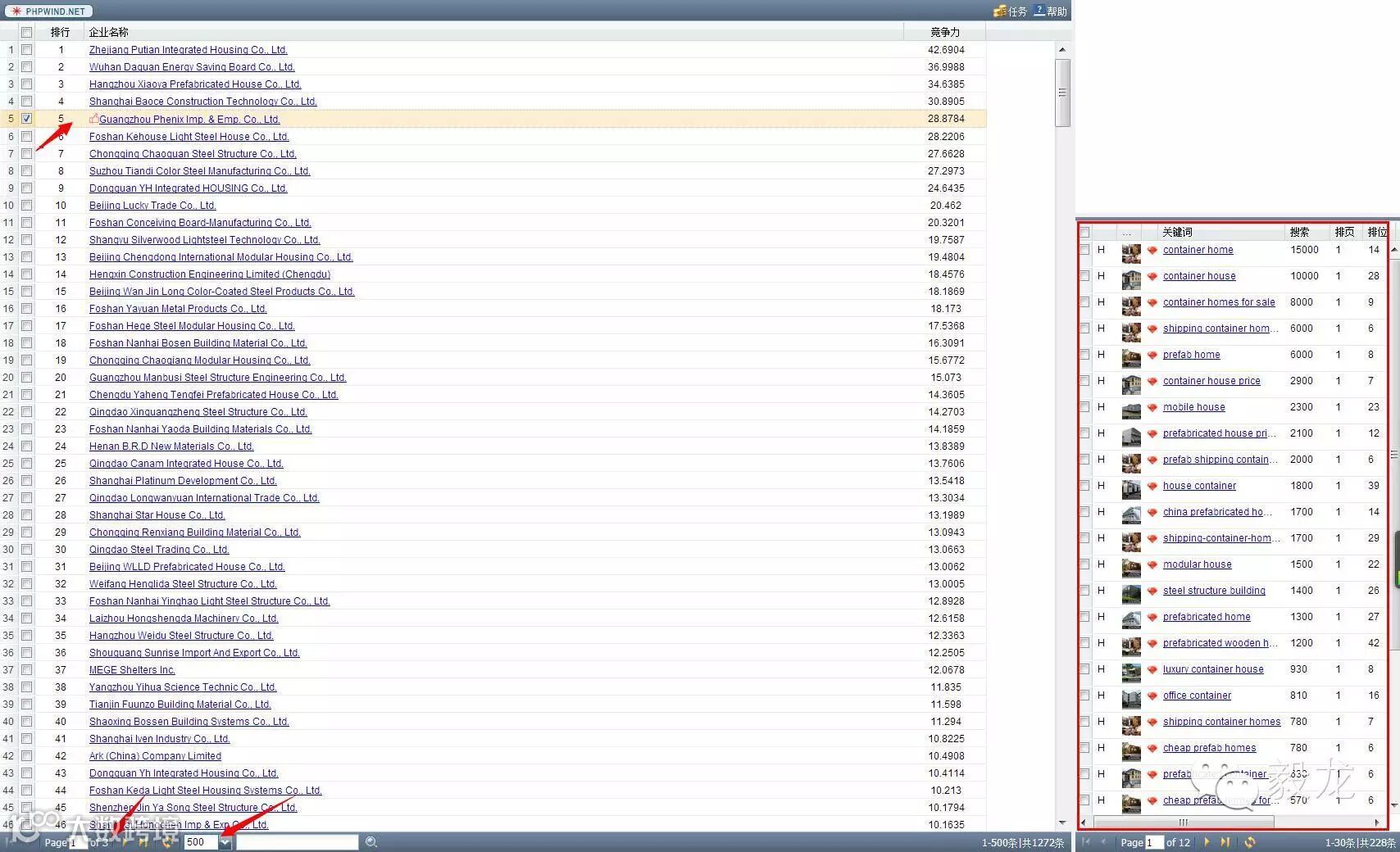
Task: Open the luxury container house keyword link
Action: tap(1213, 669)
